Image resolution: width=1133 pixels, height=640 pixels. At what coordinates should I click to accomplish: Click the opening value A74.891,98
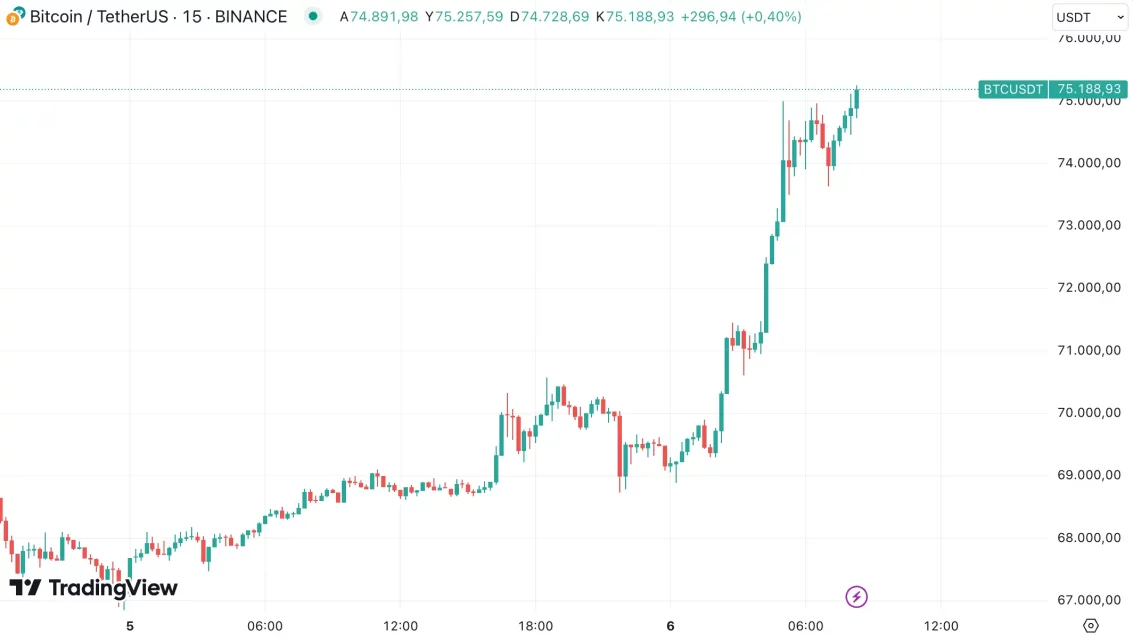click(x=379, y=17)
